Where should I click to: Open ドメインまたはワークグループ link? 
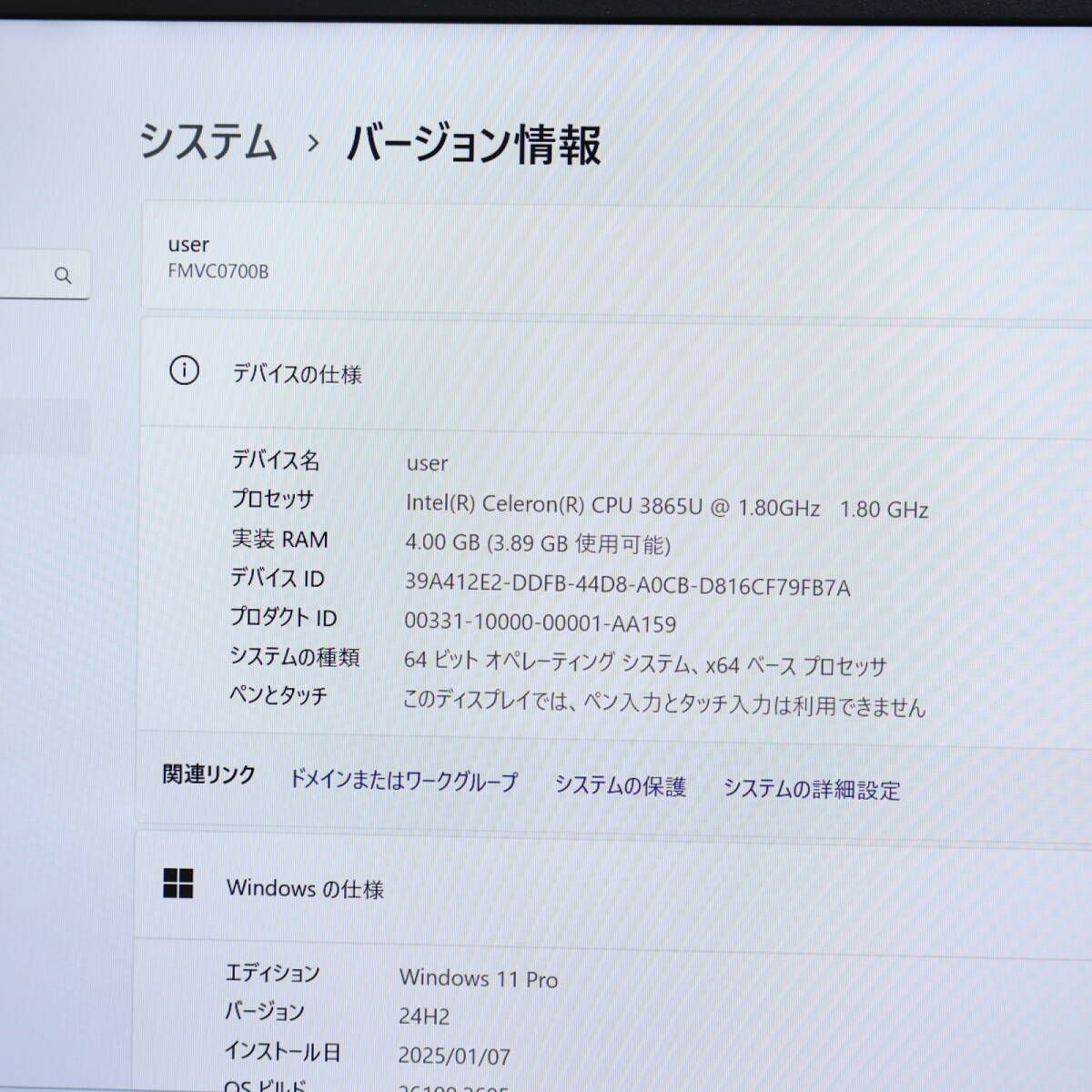click(403, 781)
